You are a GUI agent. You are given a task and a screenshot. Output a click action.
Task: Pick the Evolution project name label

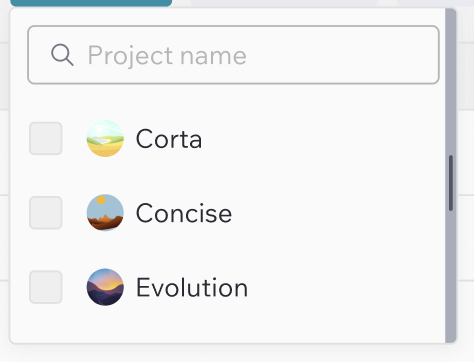[x=192, y=288]
